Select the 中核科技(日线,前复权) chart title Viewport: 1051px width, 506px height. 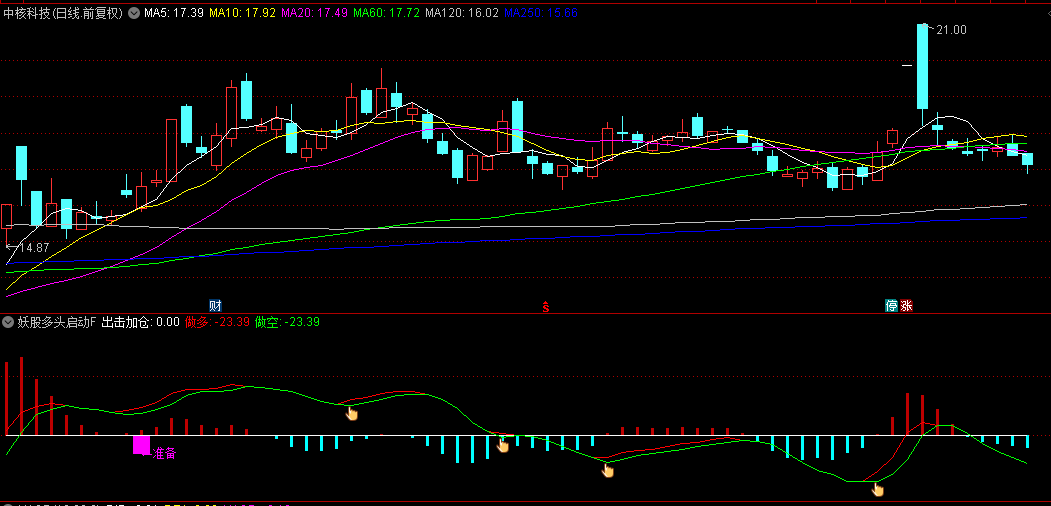coord(63,12)
